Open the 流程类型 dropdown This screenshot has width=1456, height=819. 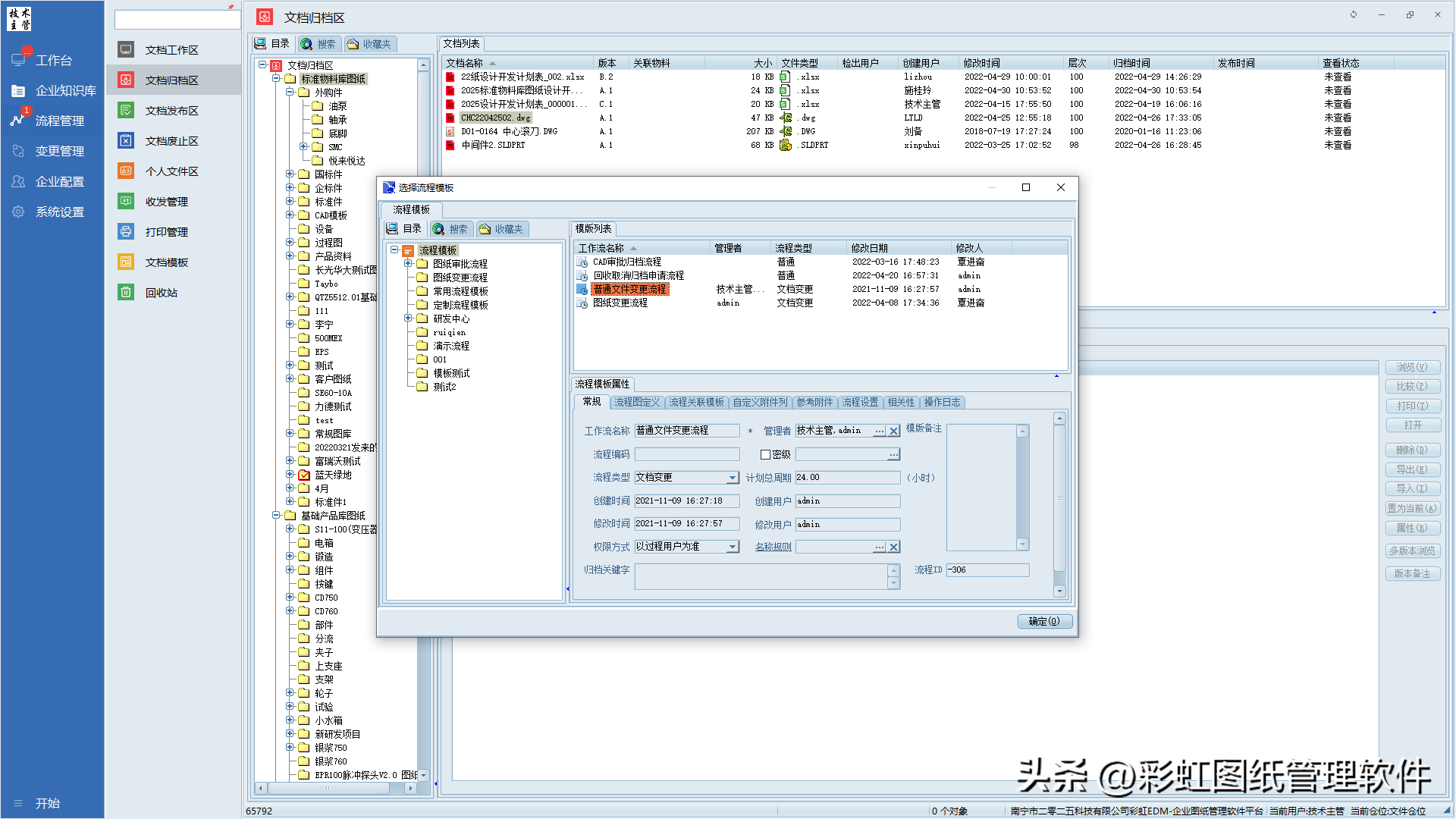click(733, 478)
